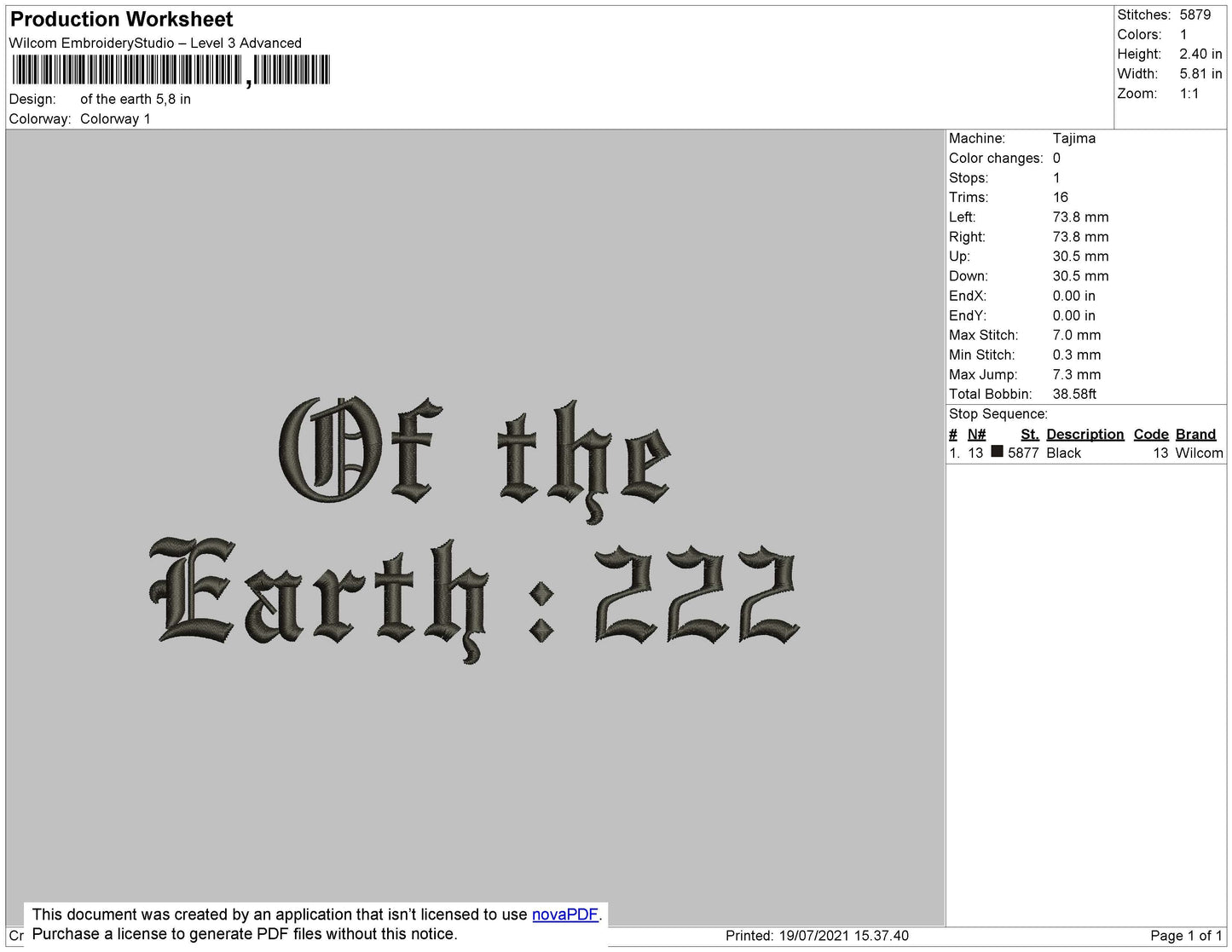Click 'Wilcom EmbroideryStudio – Level 3 Advanced' text
The width and height of the screenshot is (1232, 952).
tap(155, 43)
